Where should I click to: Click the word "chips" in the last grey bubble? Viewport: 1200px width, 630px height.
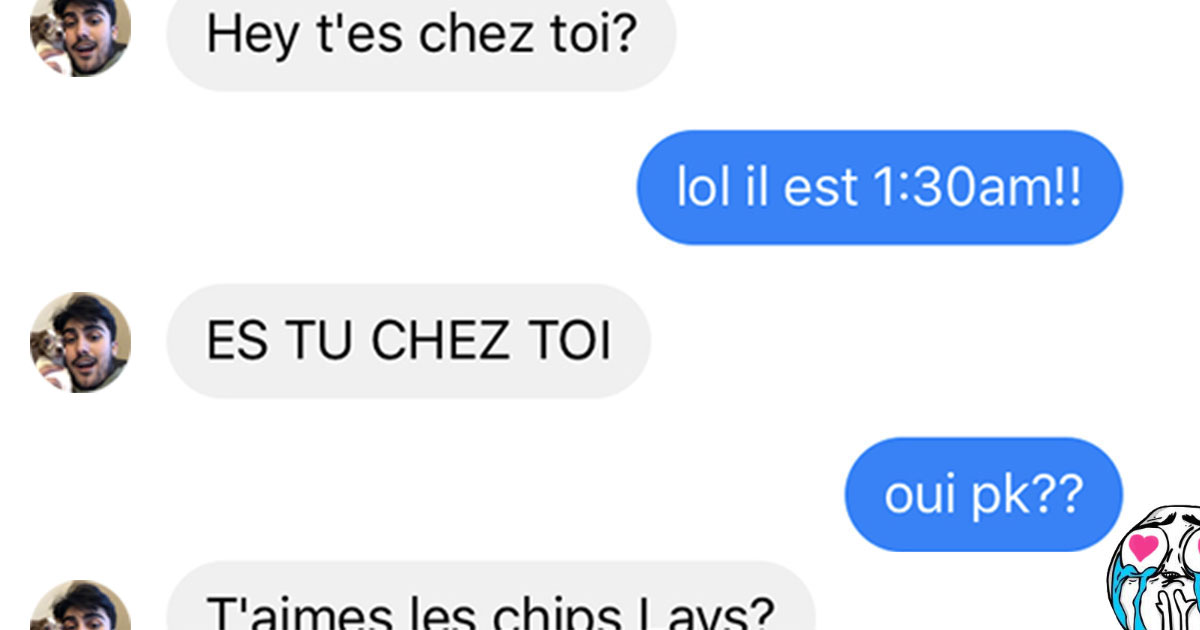(x=568, y=612)
